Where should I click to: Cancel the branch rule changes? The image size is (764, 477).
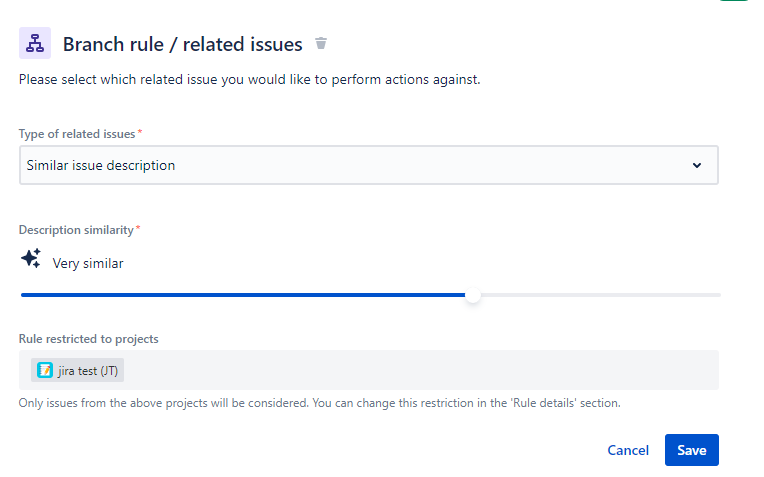[628, 450]
